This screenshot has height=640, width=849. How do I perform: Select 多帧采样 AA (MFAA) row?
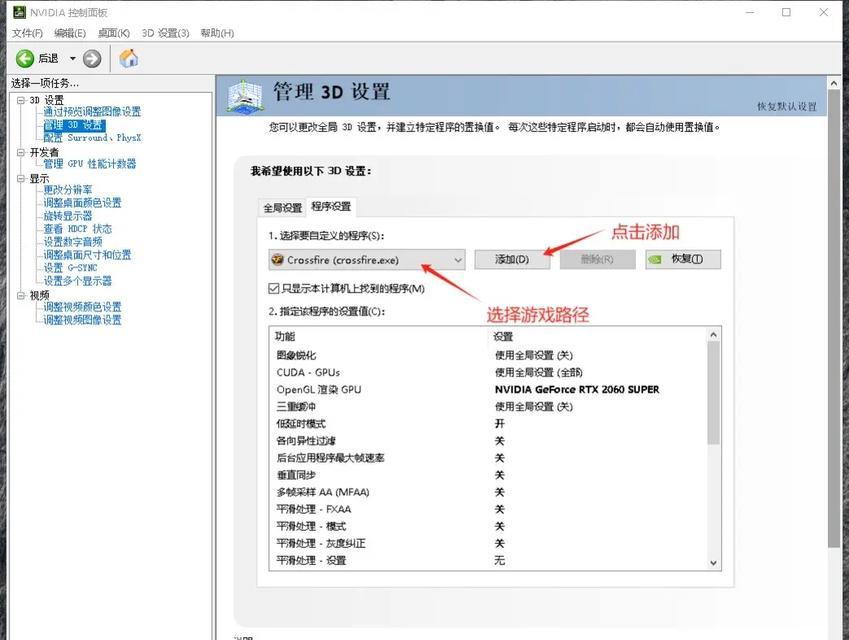(x=488, y=492)
